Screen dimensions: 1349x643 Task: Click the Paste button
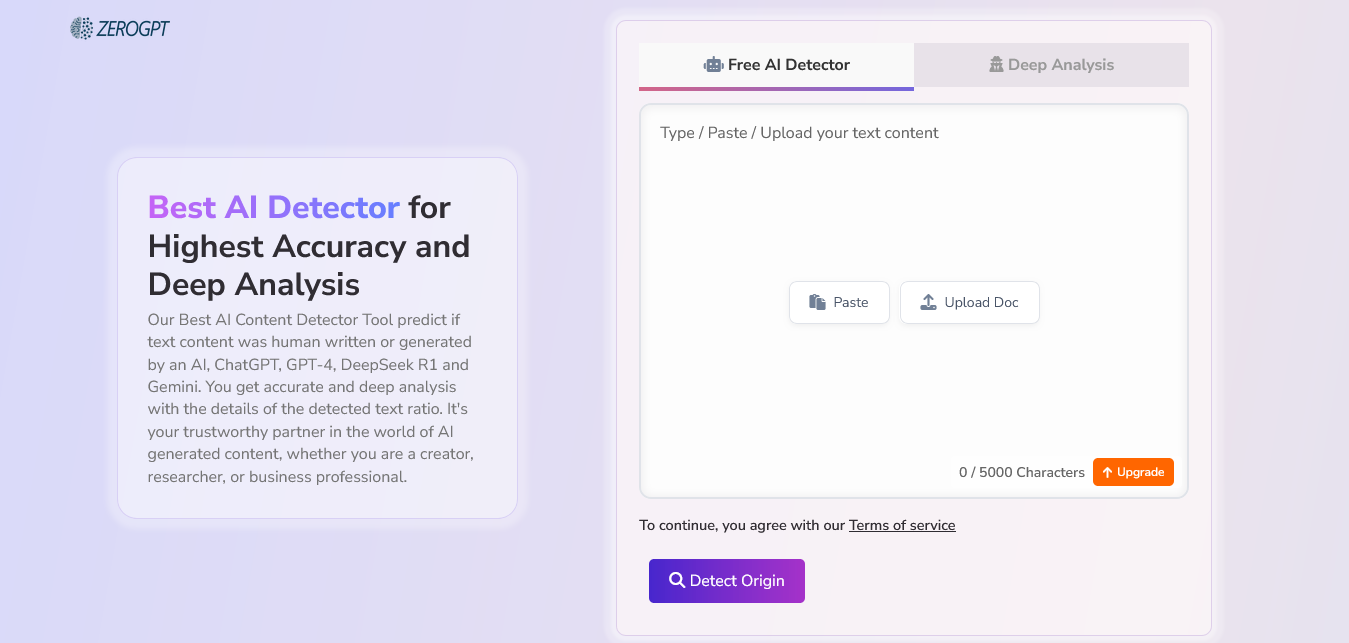coord(839,302)
